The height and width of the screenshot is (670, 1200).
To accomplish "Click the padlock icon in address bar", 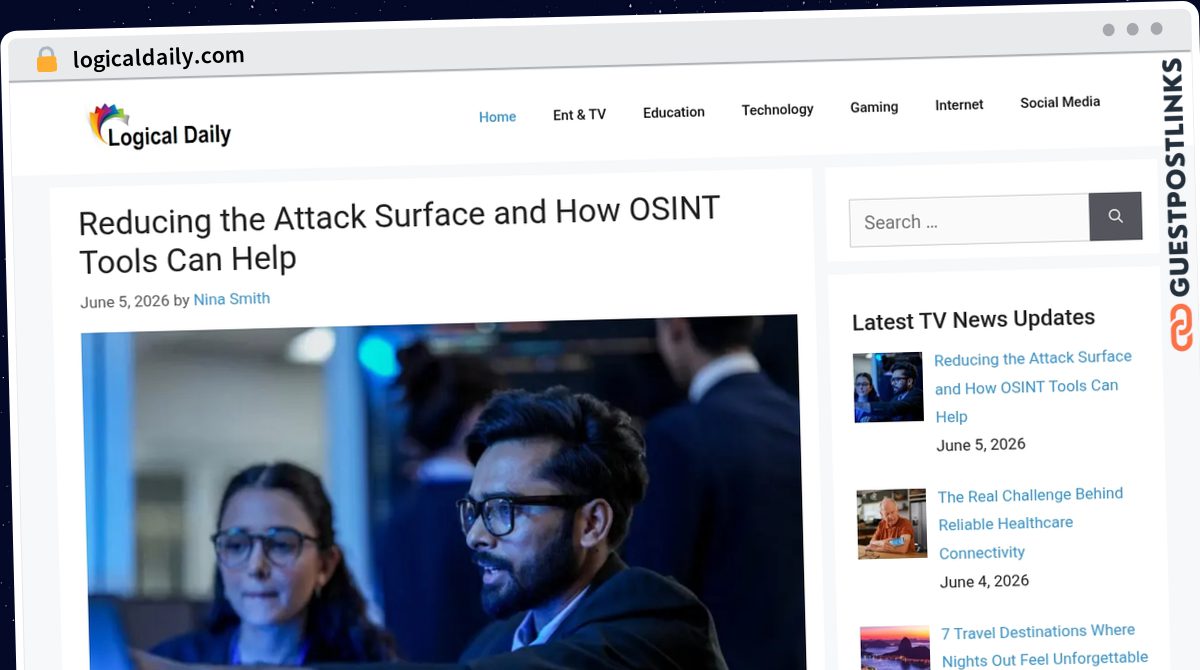I will tap(47, 60).
